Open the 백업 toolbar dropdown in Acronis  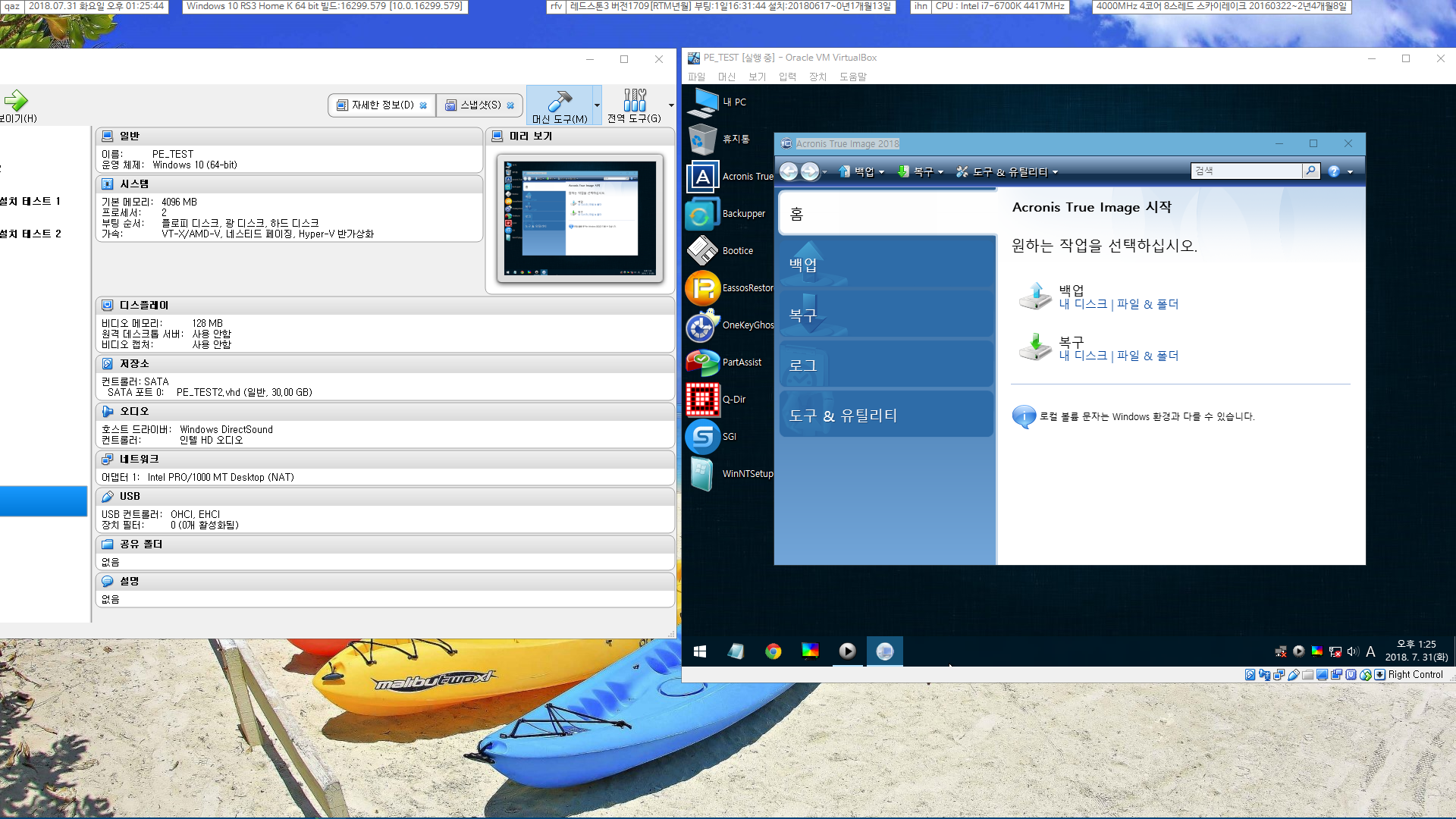[x=861, y=172]
